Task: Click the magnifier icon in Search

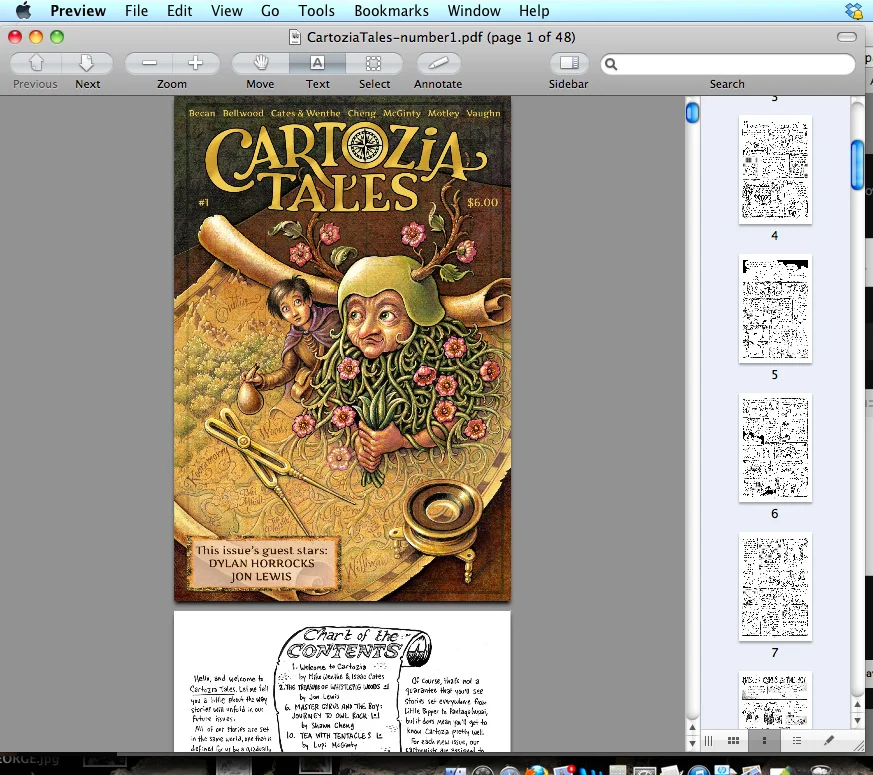Action: click(x=611, y=64)
